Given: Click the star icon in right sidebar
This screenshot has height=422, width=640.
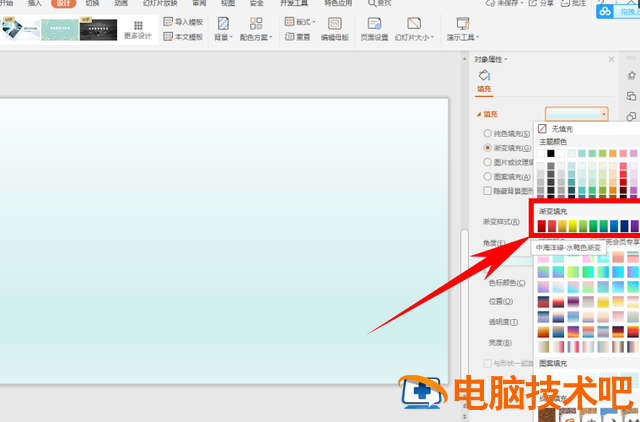Looking at the screenshot, I should 631,76.
